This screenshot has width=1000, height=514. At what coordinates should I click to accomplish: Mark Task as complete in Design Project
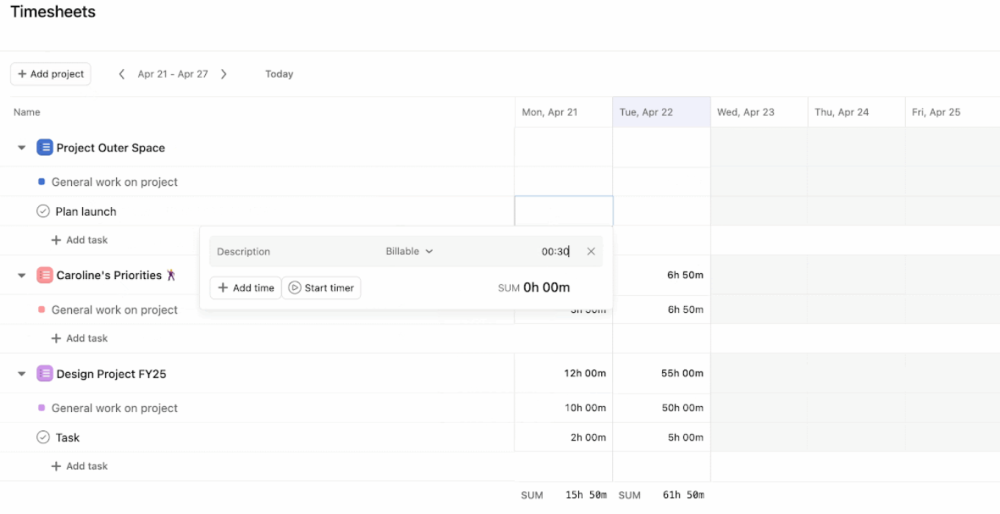tap(43, 437)
